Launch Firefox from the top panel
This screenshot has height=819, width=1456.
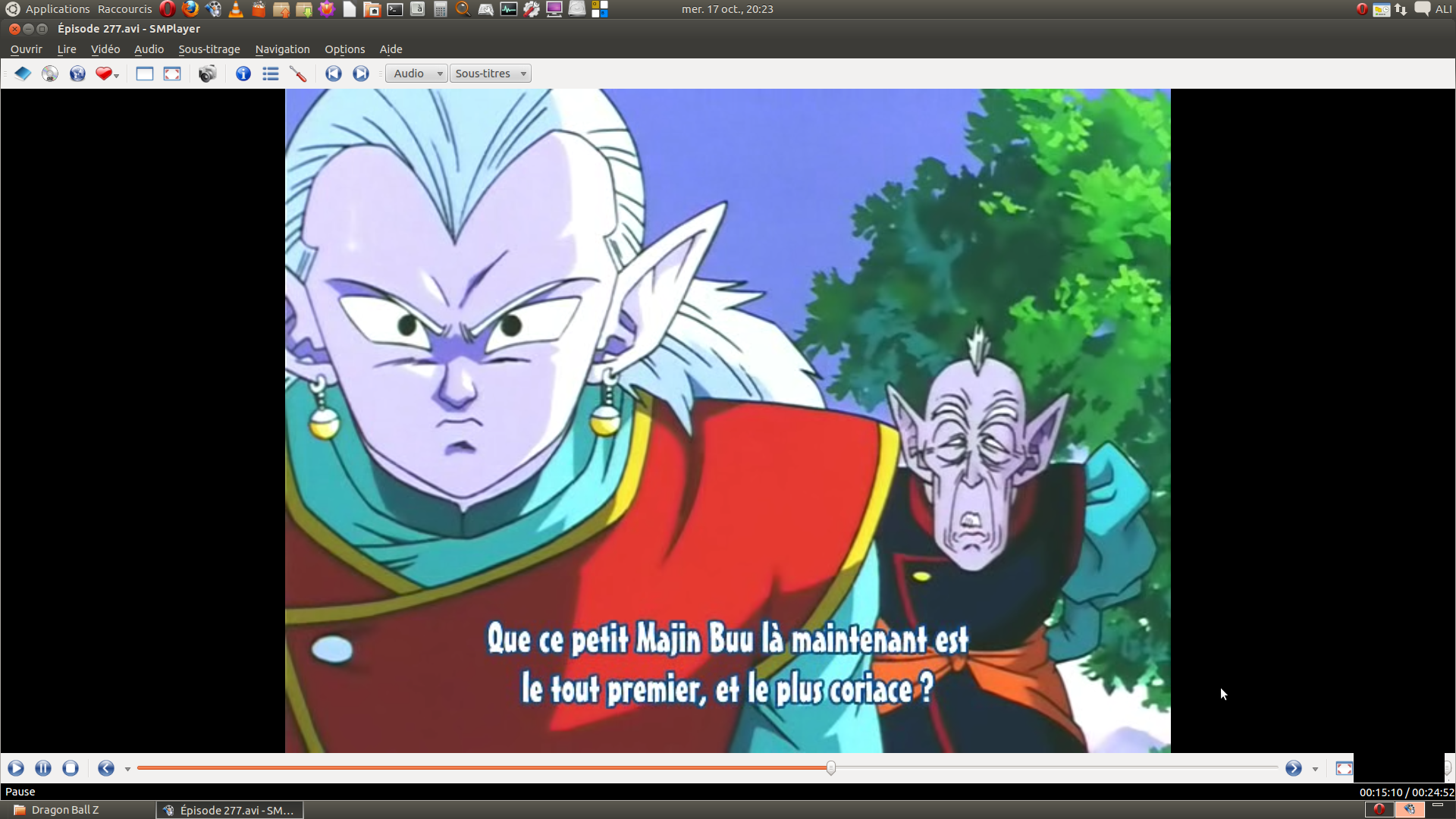(190, 9)
